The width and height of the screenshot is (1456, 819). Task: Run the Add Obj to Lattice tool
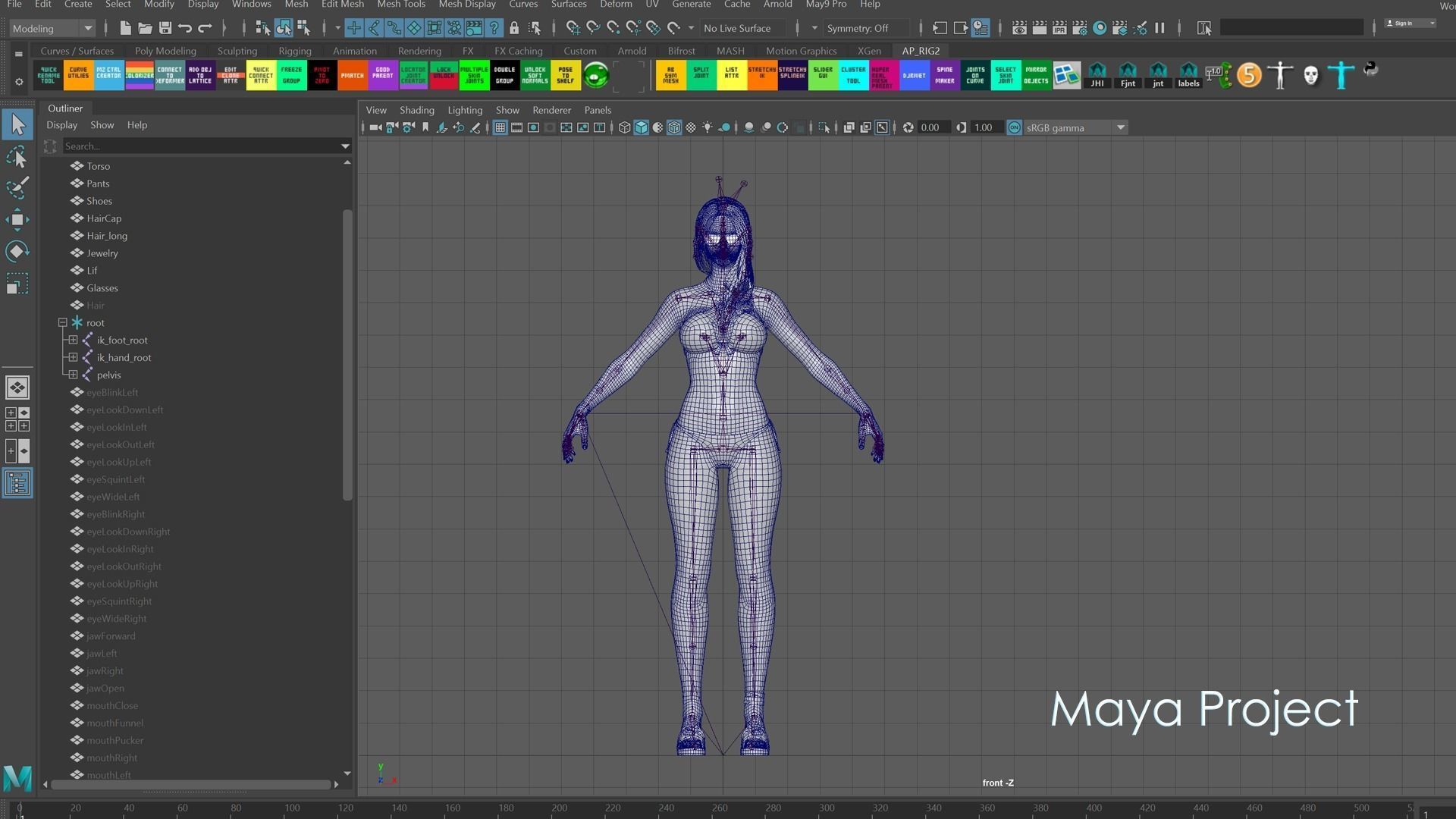200,75
